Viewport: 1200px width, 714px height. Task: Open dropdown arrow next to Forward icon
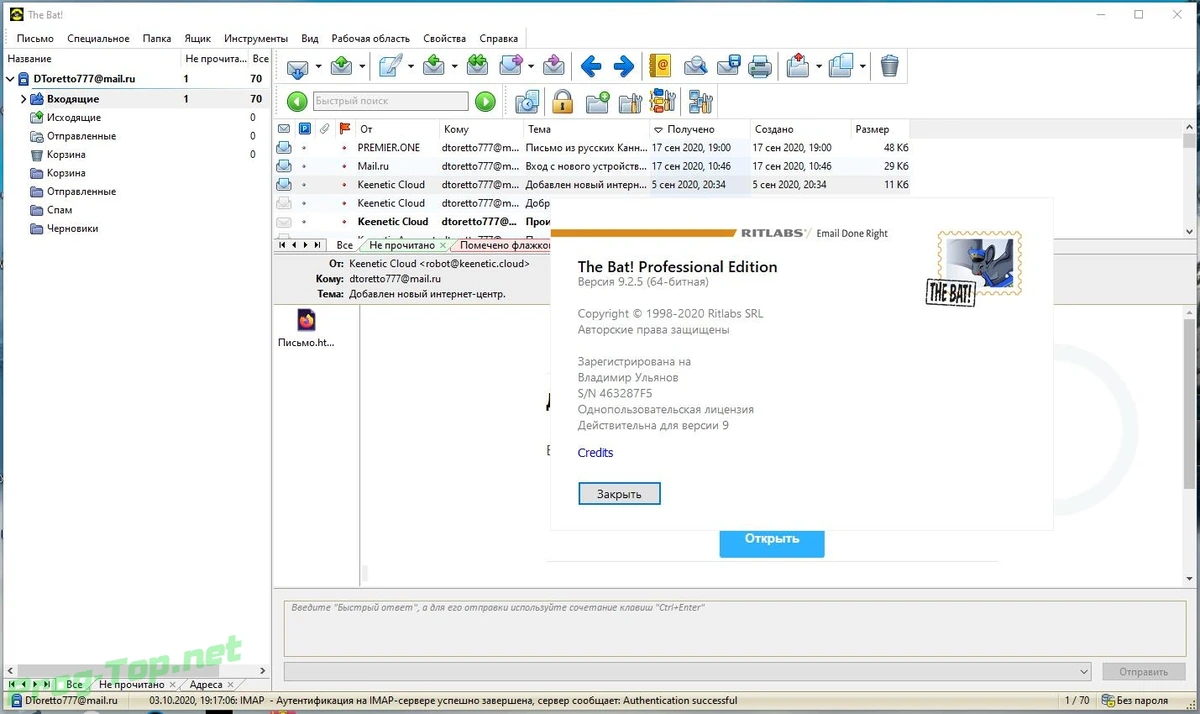tap(531, 68)
